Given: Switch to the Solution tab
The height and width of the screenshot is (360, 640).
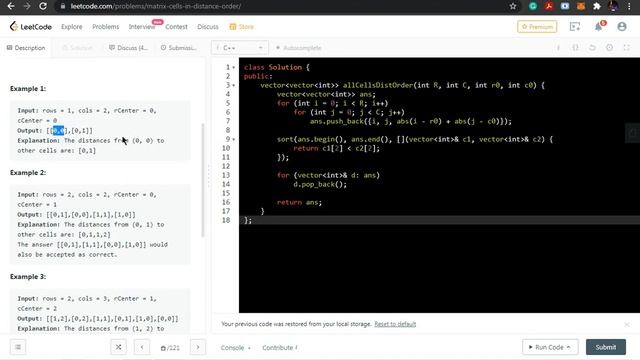Looking at the screenshot, I should tap(78, 48).
